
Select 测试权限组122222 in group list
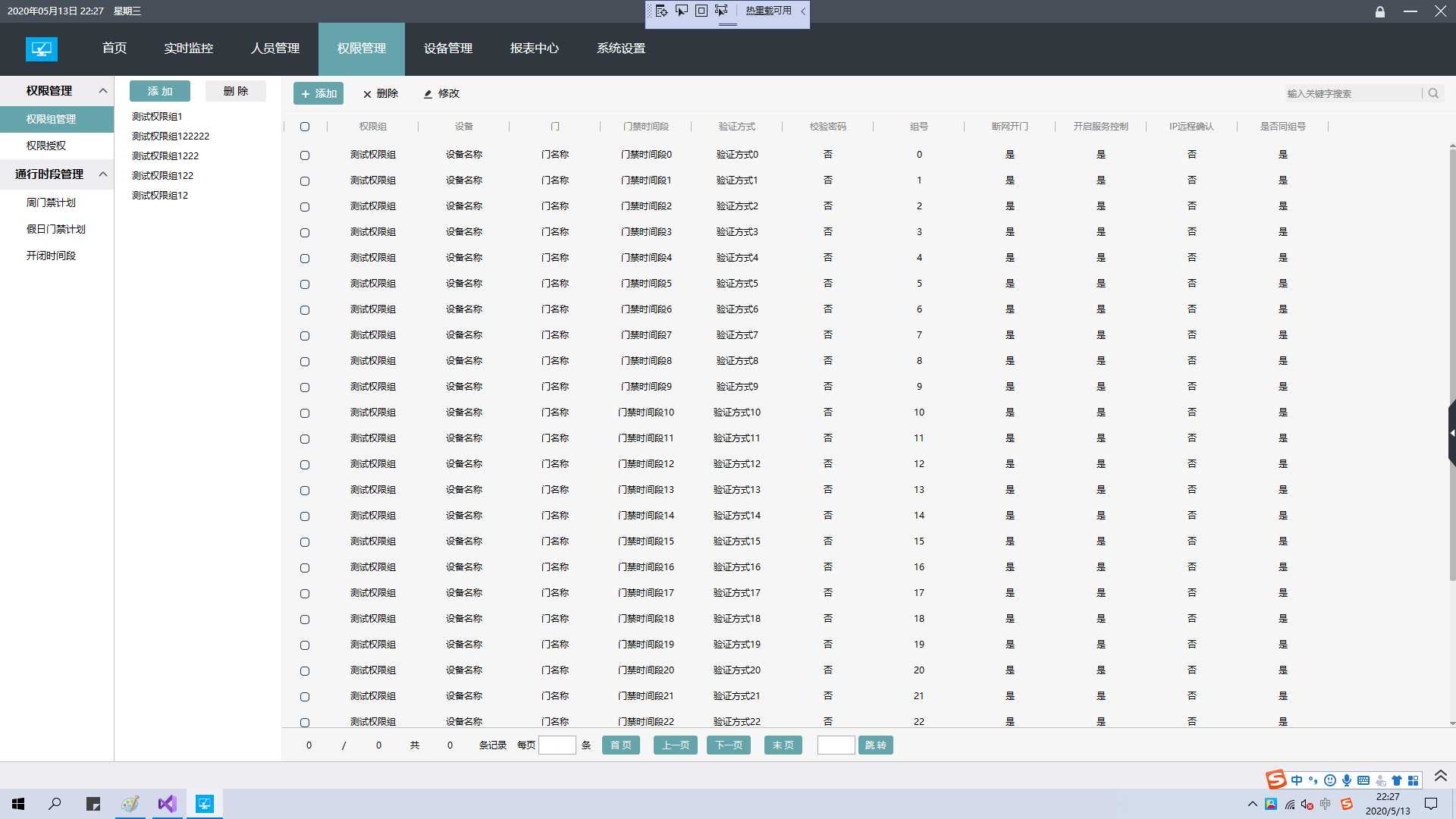click(171, 136)
